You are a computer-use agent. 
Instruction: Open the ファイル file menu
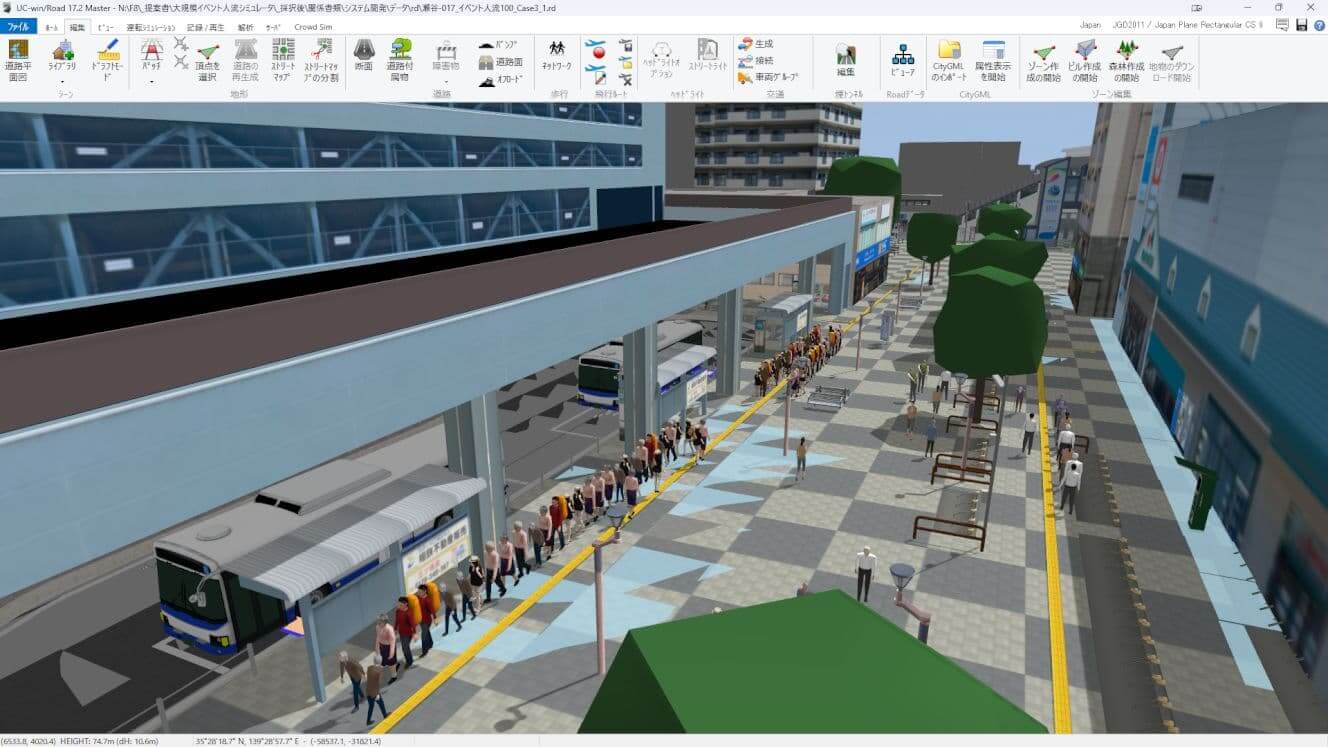tap(18, 27)
